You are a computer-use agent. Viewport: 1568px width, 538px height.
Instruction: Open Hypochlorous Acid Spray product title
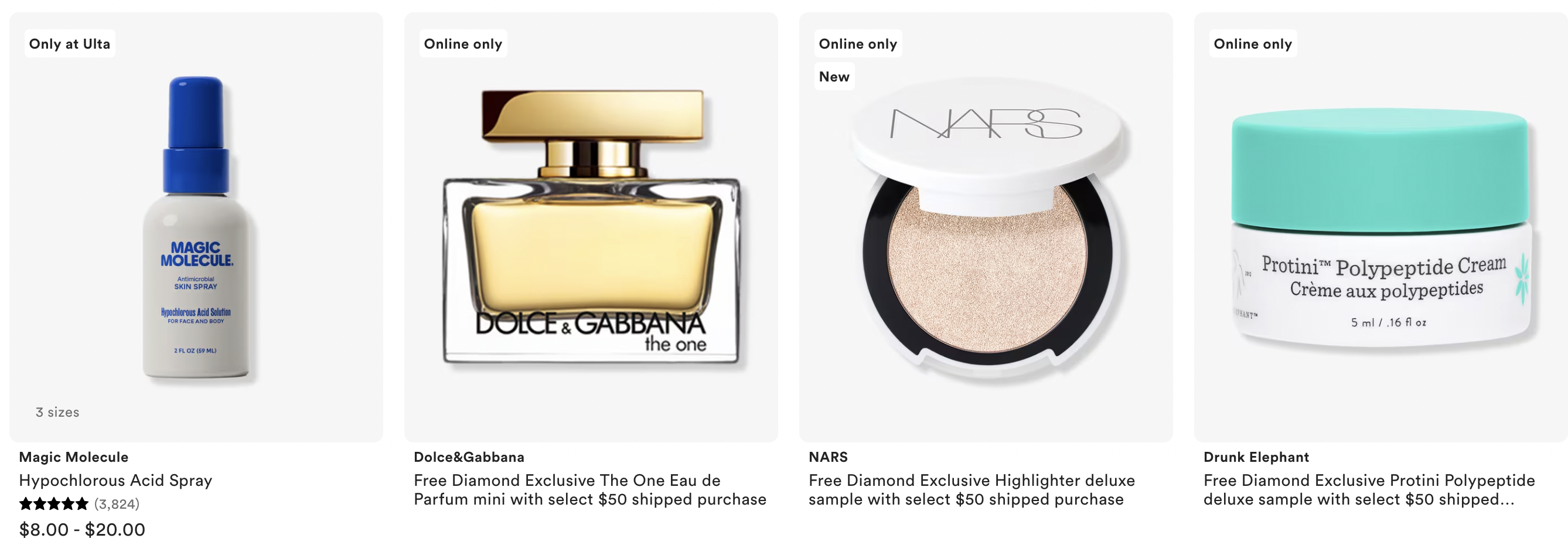click(x=115, y=480)
